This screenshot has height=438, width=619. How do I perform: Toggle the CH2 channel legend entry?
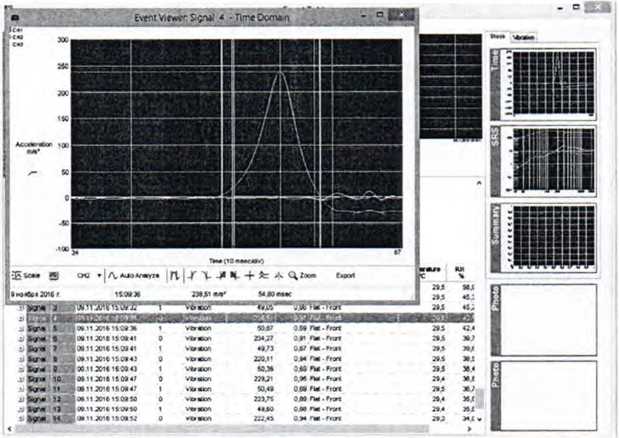coord(17,37)
